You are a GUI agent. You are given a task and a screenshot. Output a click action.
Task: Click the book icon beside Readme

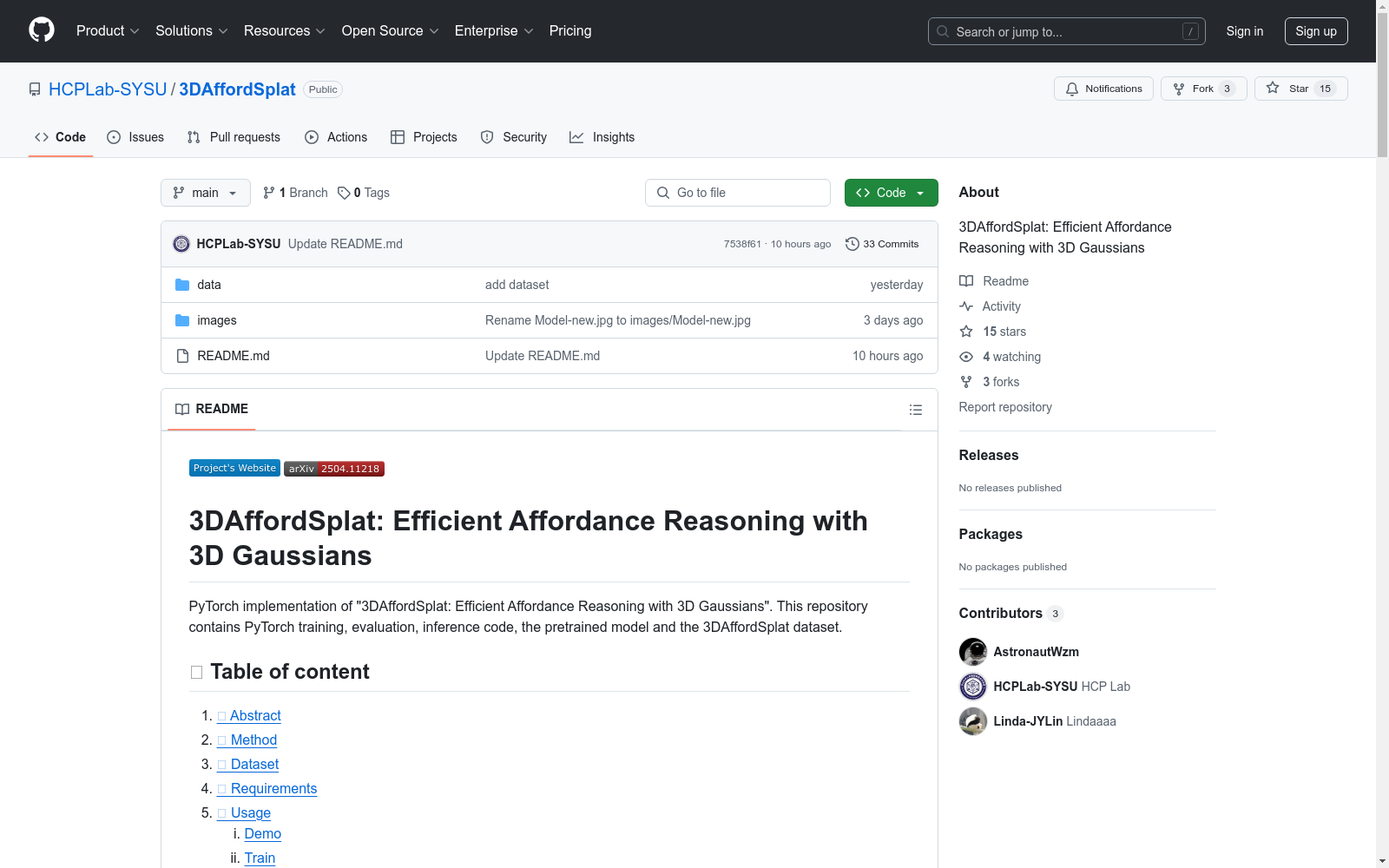966,281
